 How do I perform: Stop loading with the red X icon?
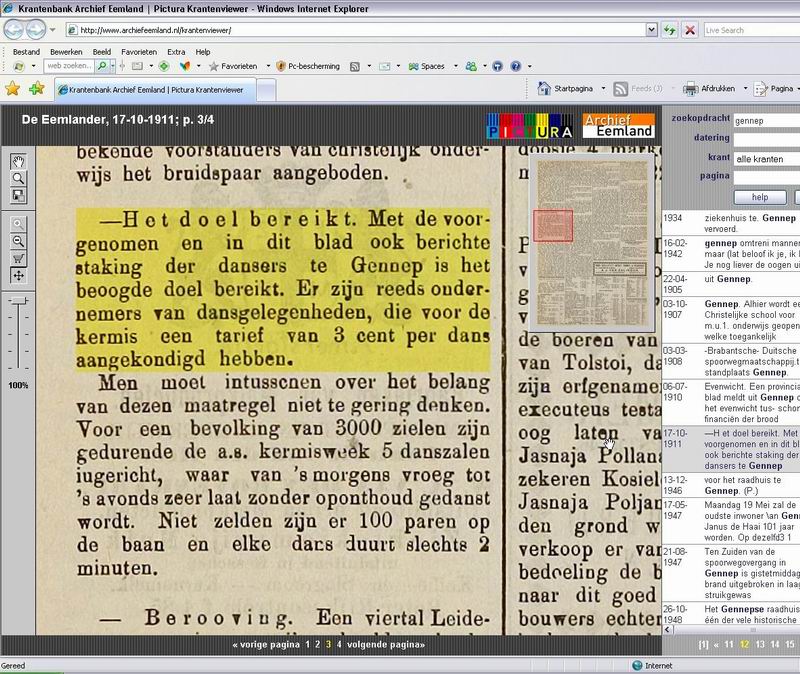click(x=690, y=30)
